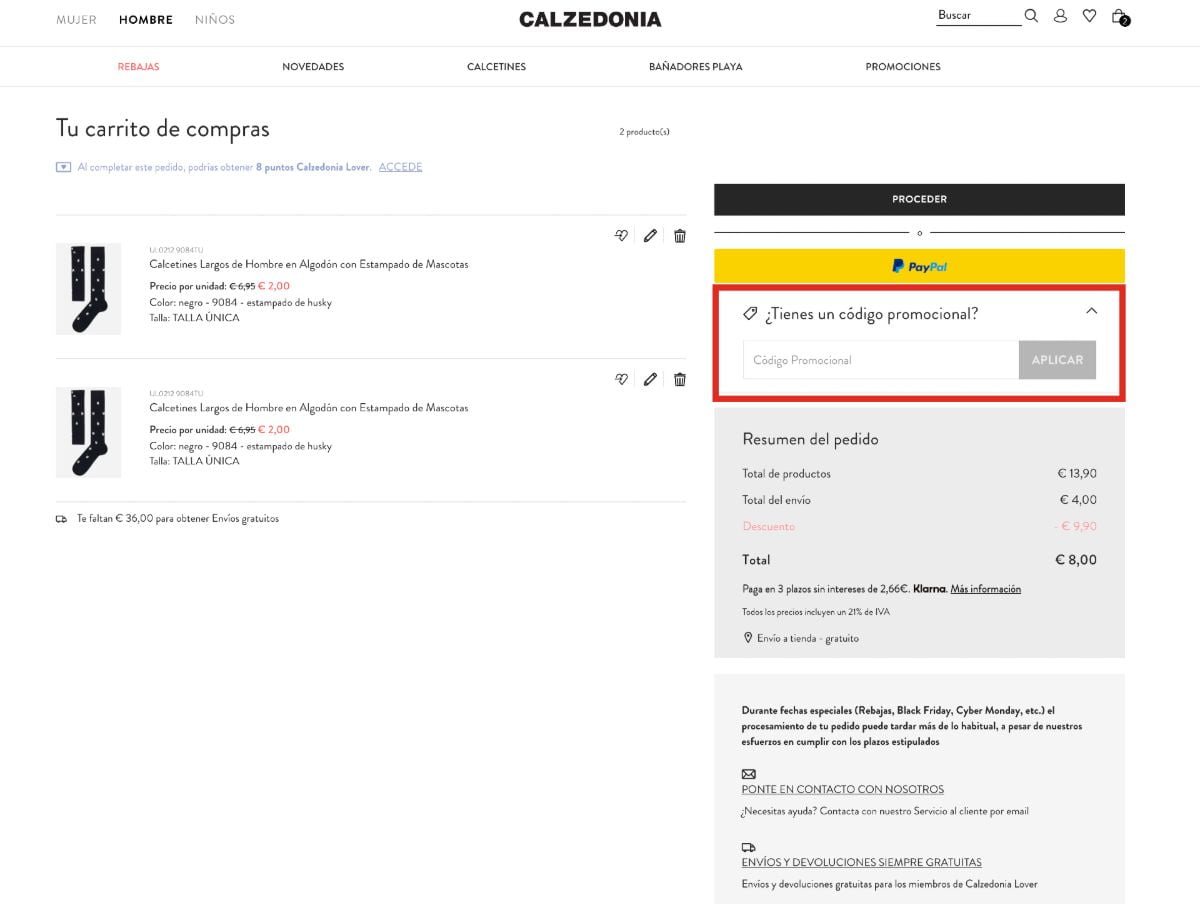Open the REBAJAS menu
This screenshot has width=1200, height=904.
(139, 67)
